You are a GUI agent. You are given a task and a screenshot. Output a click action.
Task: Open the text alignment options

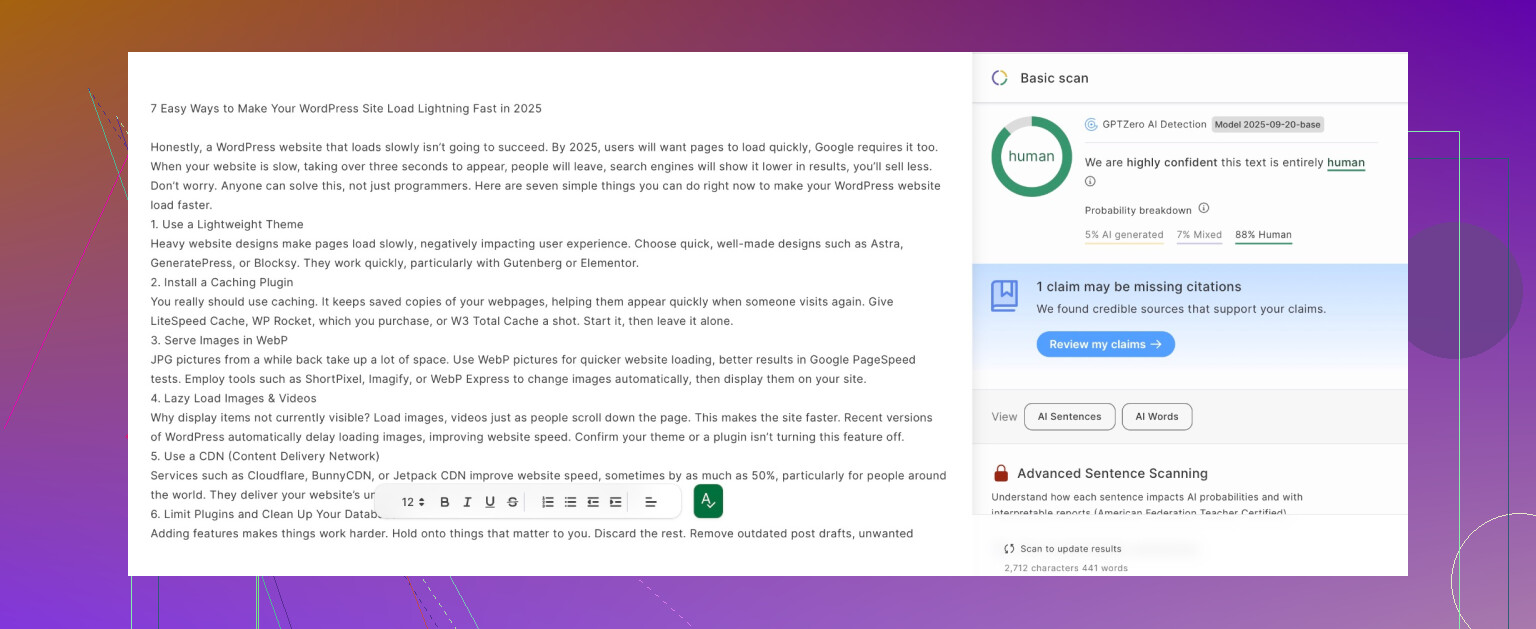click(650, 502)
